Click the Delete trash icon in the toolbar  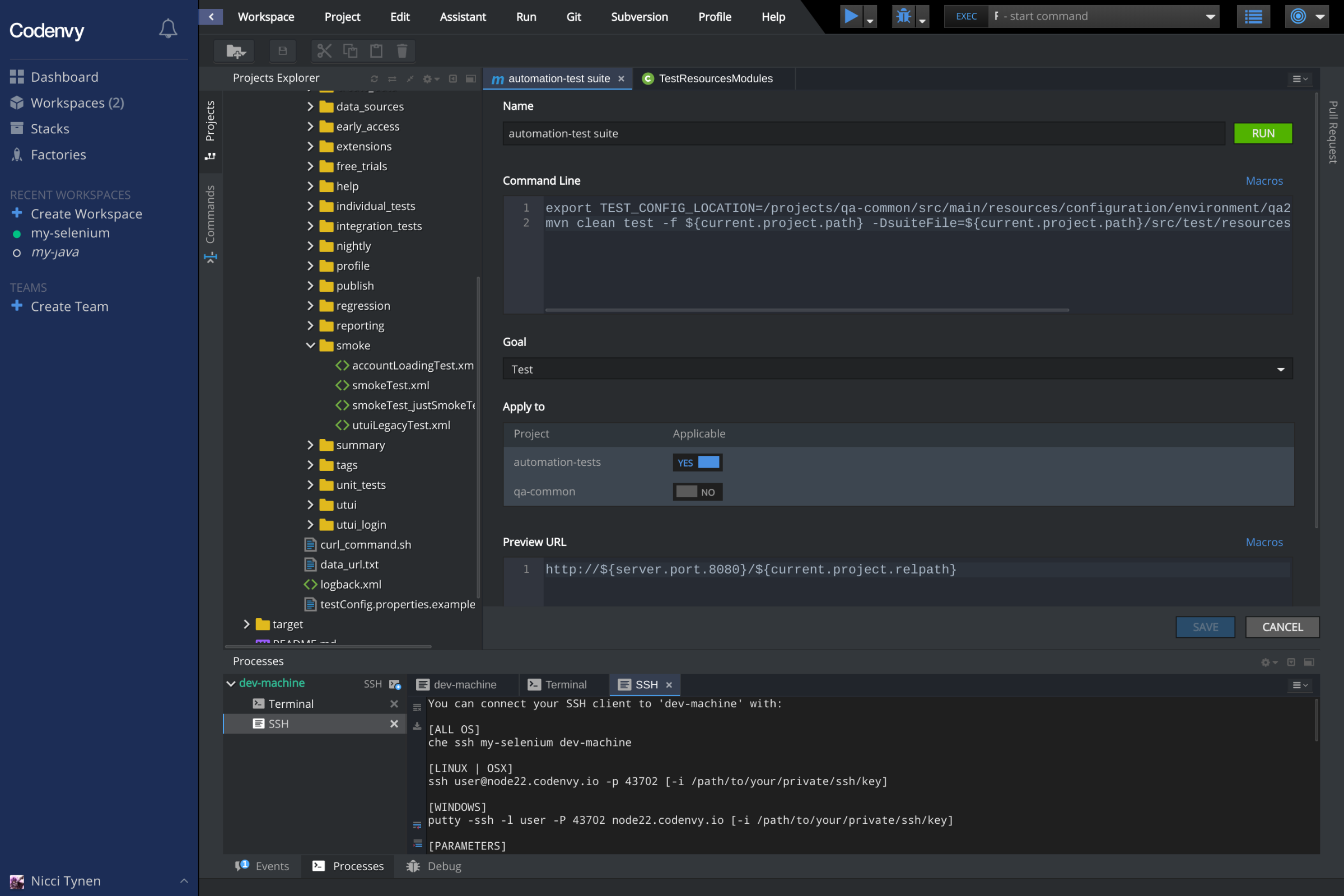click(402, 51)
